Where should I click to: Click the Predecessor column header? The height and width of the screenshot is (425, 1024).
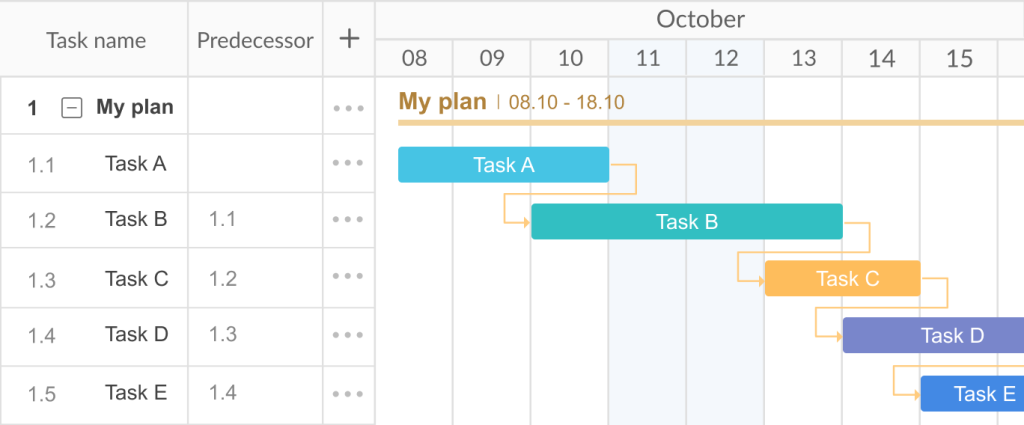[255, 41]
